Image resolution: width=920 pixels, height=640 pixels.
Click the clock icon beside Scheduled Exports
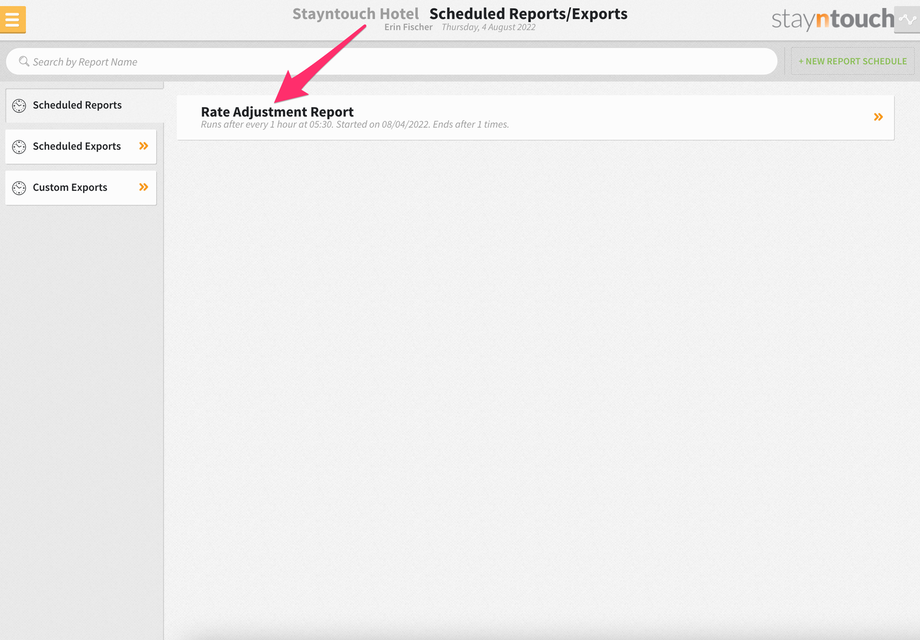[19, 147]
